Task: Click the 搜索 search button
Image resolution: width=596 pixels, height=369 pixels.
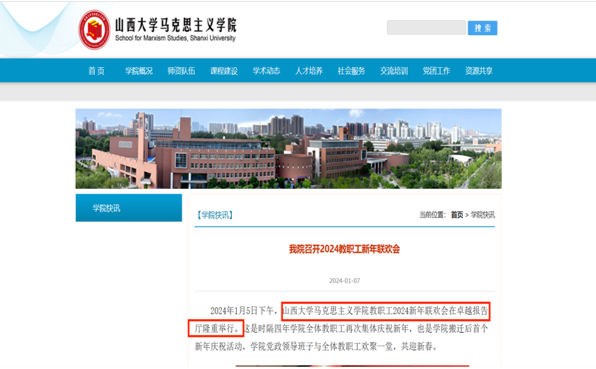Action: pos(482,28)
